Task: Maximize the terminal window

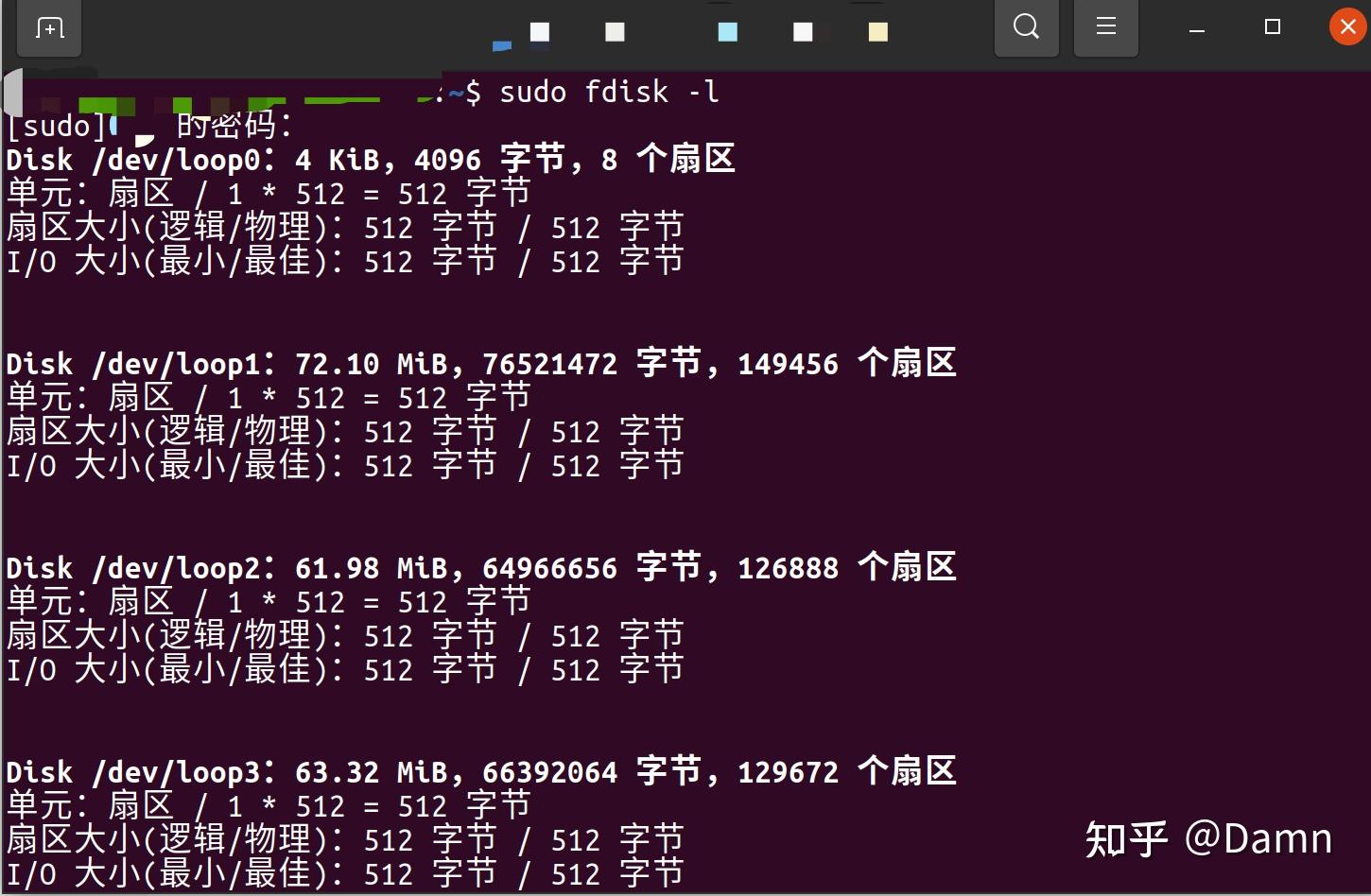Action: [1272, 27]
